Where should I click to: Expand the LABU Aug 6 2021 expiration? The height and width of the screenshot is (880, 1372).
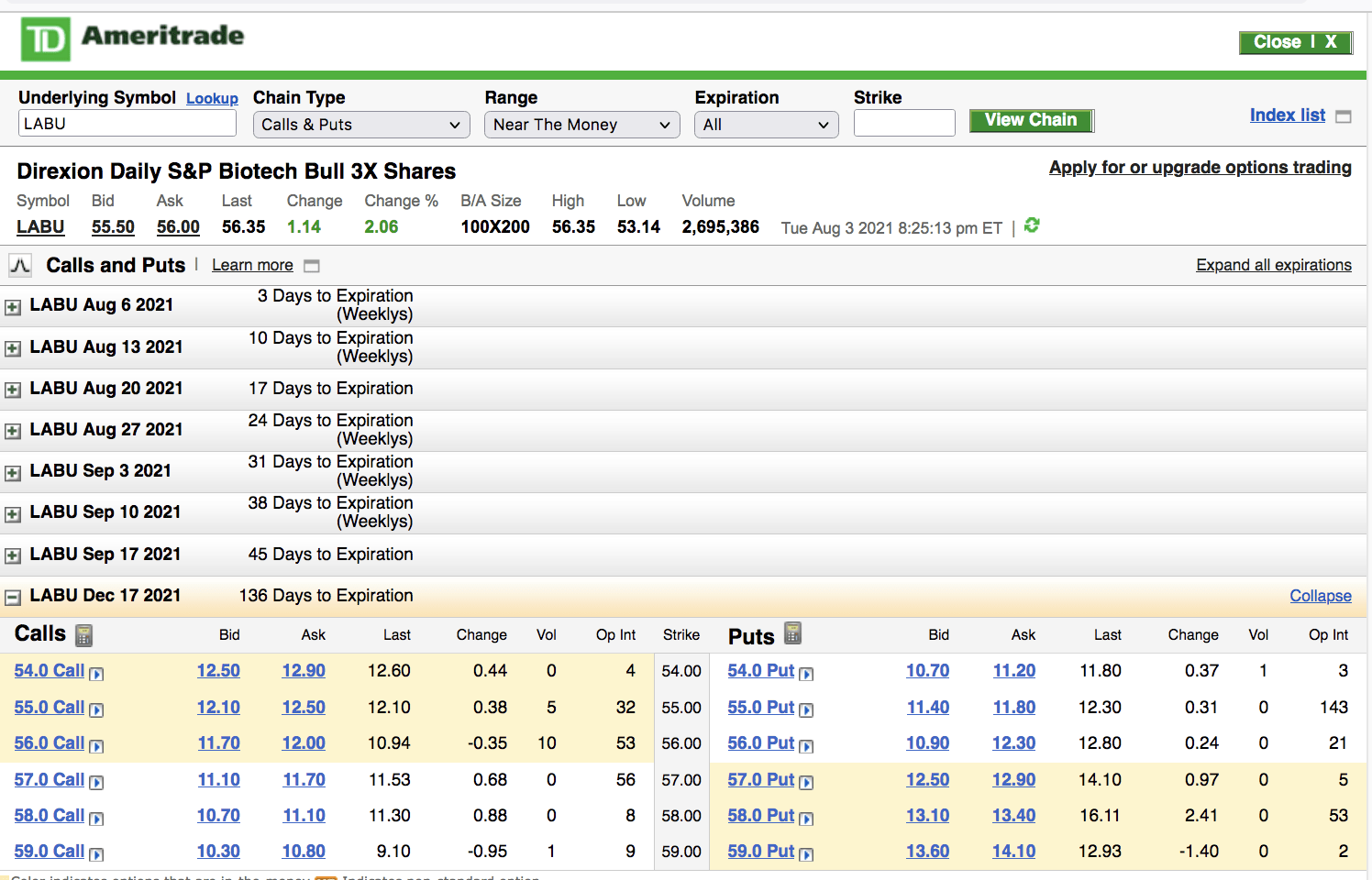tap(13, 307)
